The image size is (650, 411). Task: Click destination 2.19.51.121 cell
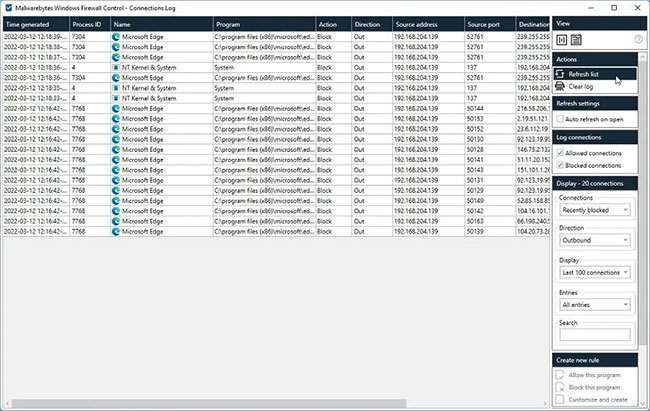(x=533, y=119)
